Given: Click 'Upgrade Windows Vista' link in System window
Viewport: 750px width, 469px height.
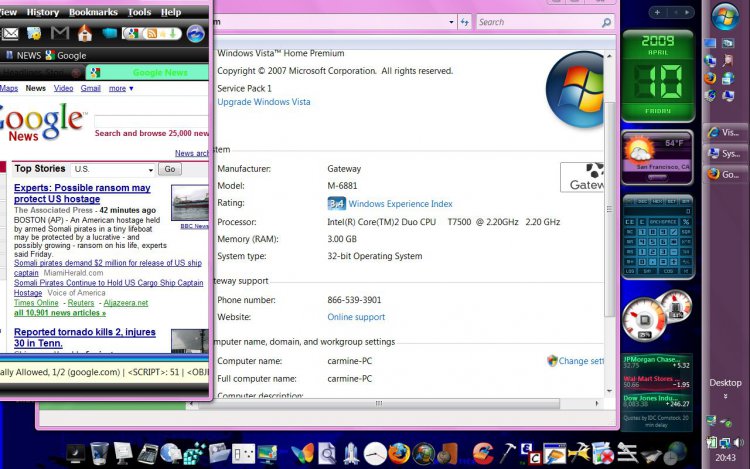Looking at the screenshot, I should click(x=264, y=102).
